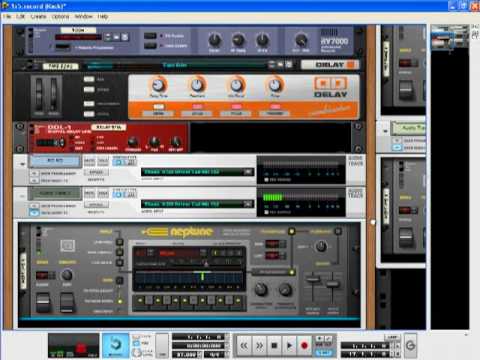Image resolution: width=480 pixels, height=360 pixels.
Task: Mute the upper audio track device
Action: 89,161
